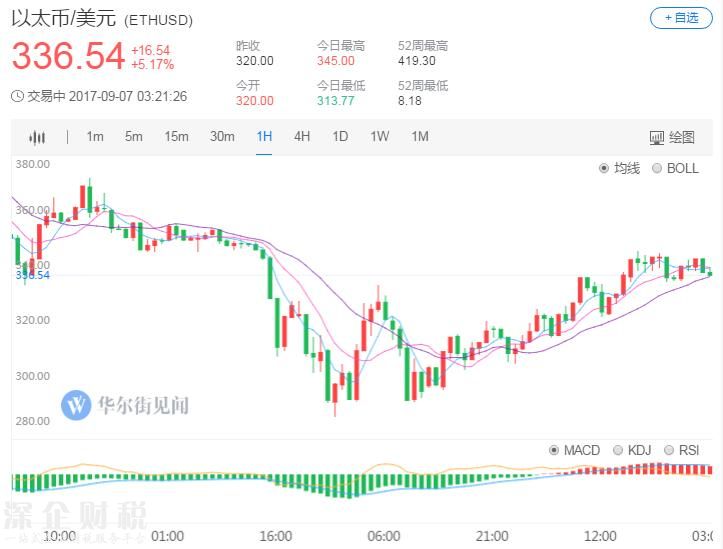
Task: Click the (ETHUSD) ticker symbol
Action: pos(159,20)
